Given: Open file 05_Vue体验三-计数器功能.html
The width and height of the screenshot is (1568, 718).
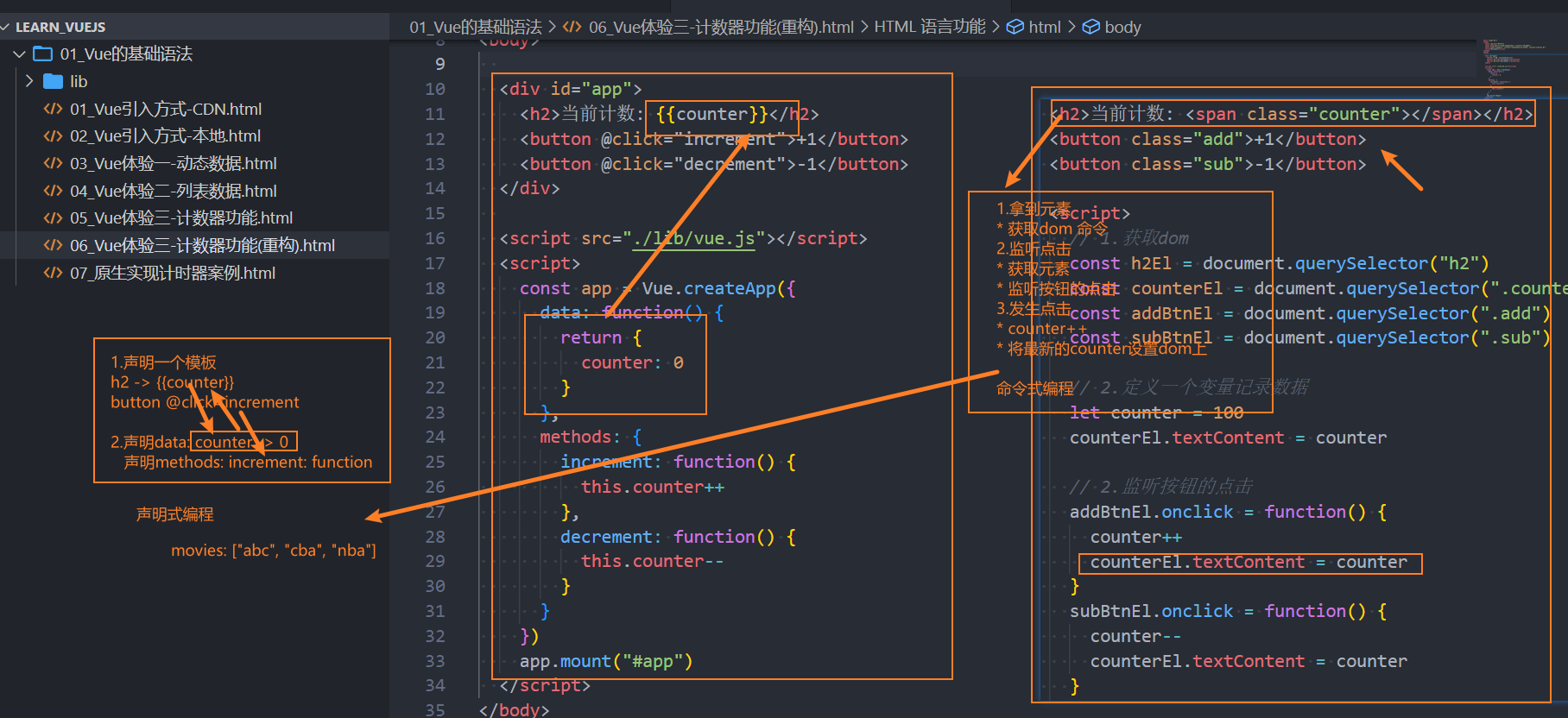Looking at the screenshot, I should click(181, 217).
